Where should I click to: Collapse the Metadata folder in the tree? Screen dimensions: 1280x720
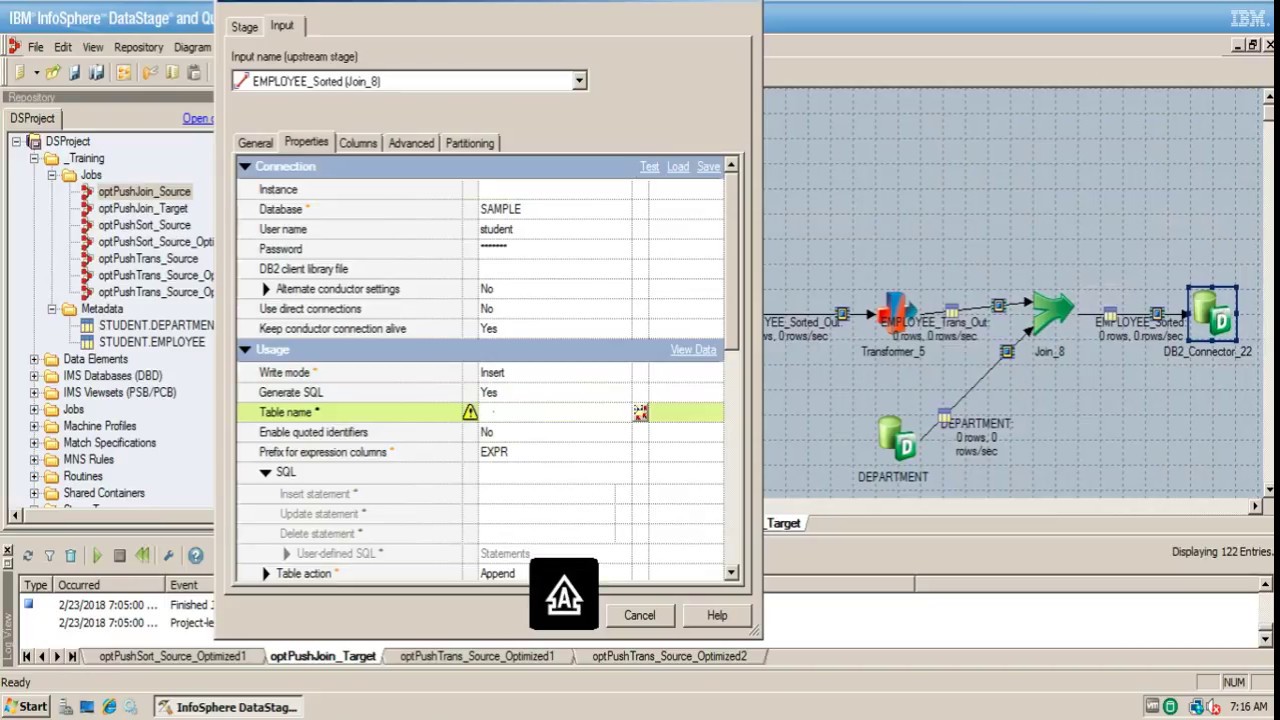click(x=52, y=309)
